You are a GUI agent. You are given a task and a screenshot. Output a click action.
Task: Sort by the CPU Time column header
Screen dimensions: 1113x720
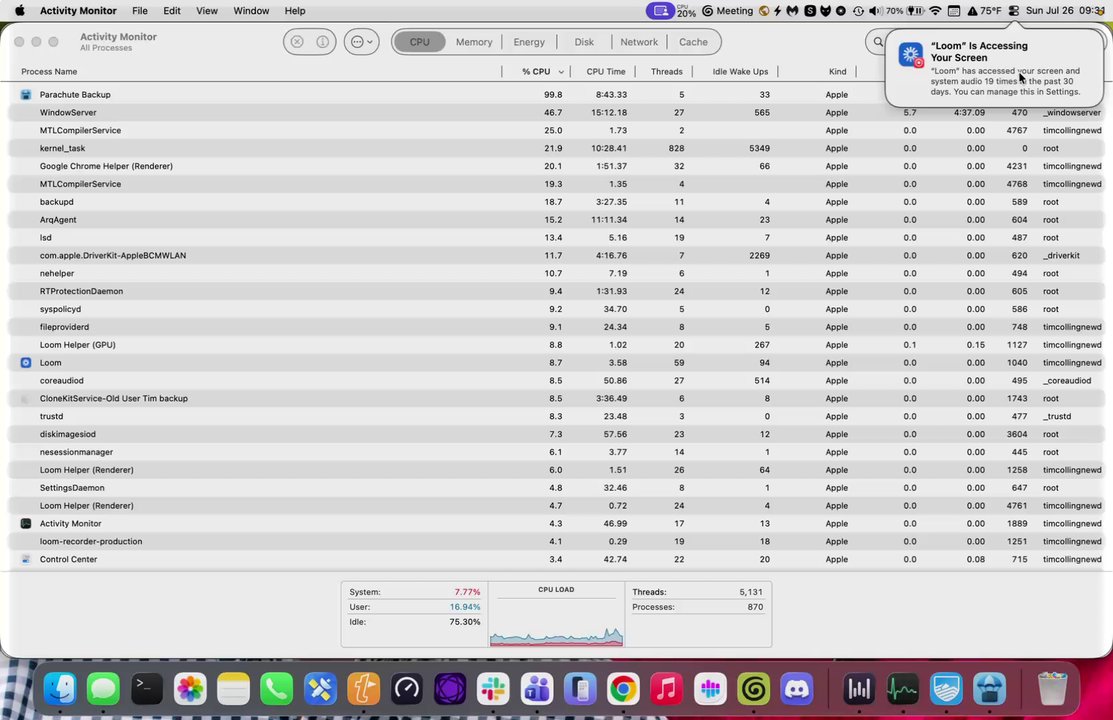click(x=605, y=72)
